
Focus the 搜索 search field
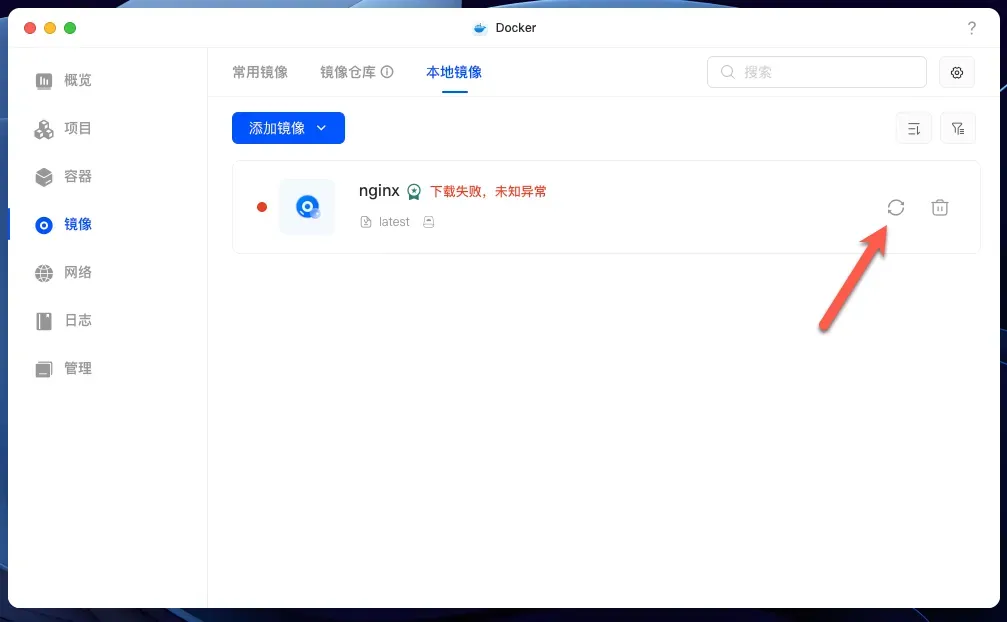click(816, 72)
